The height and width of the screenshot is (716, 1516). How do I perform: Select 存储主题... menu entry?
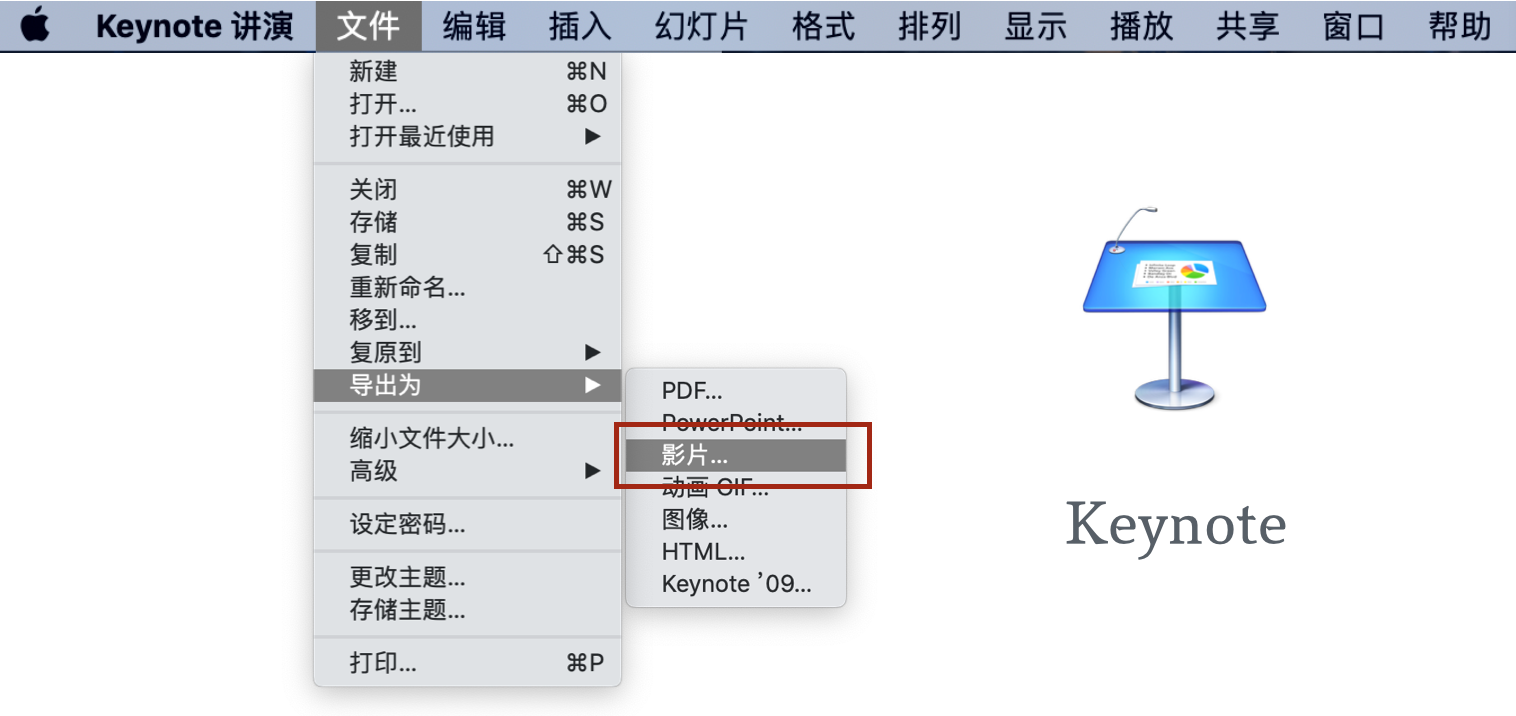tap(468, 610)
